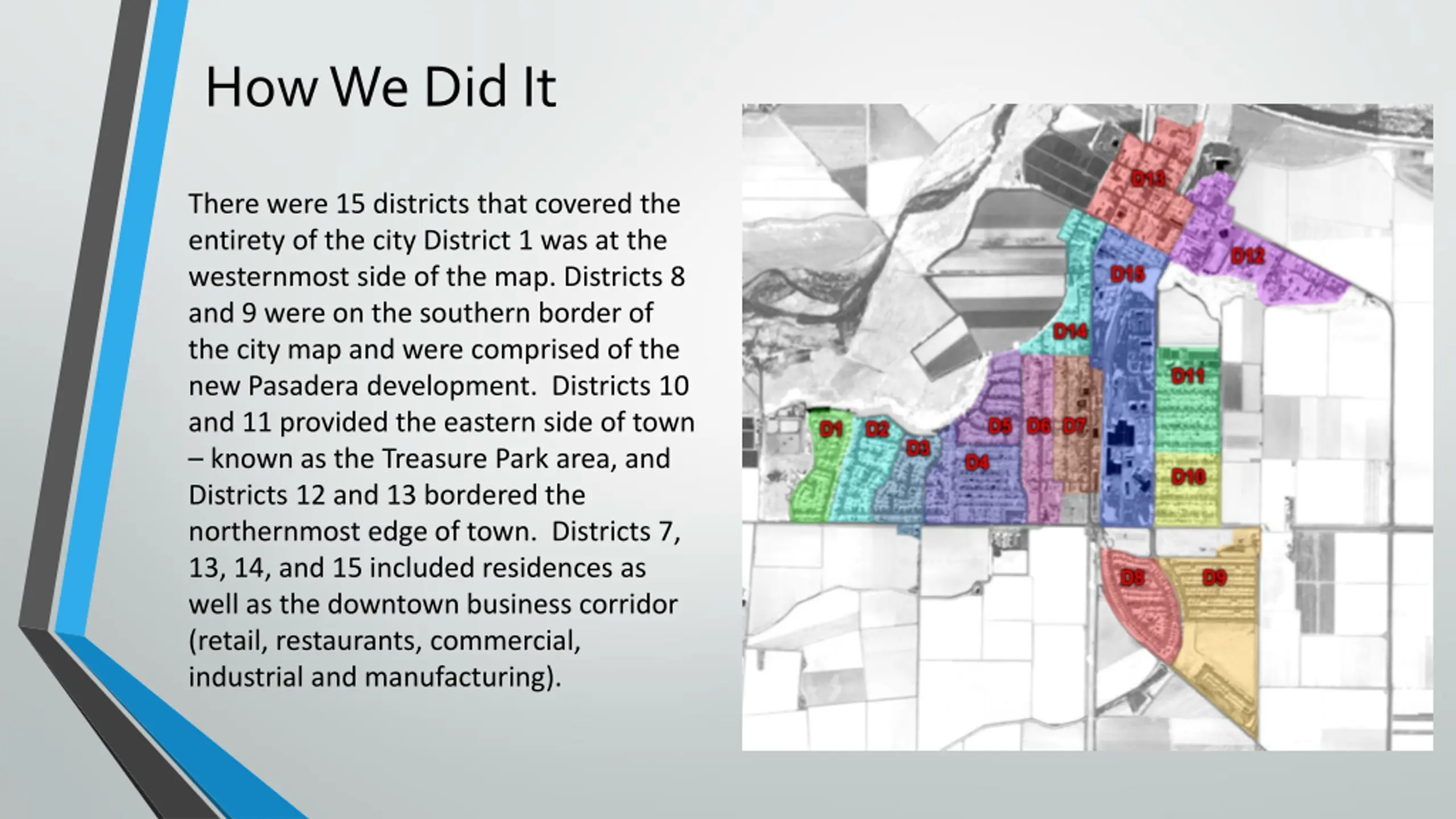The width and height of the screenshot is (1456, 819).
Task: Select the D7 label in brown district
Action: pos(1074,426)
